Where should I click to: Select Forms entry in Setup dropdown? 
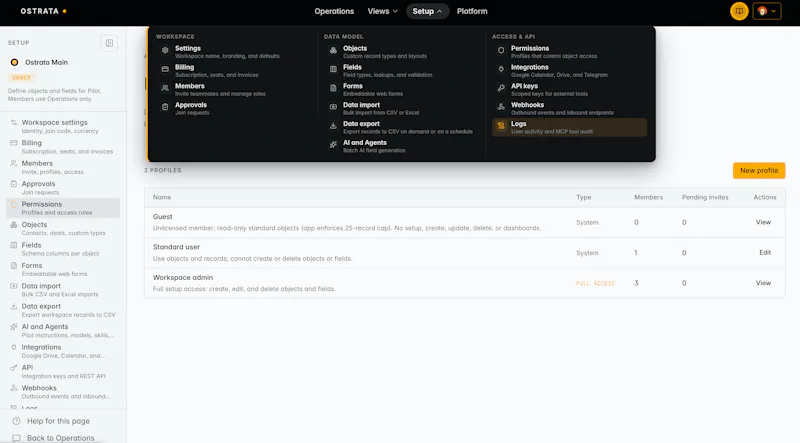coord(401,90)
